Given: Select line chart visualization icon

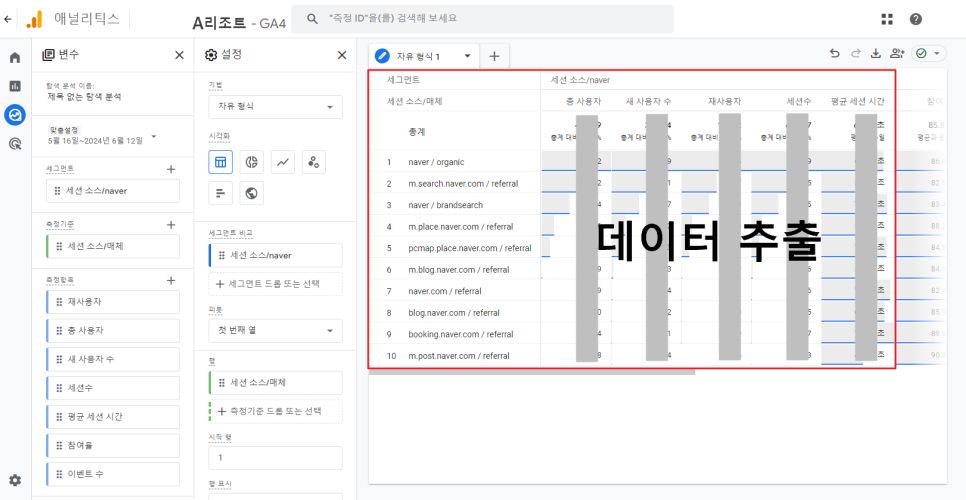Looking at the screenshot, I should click(x=283, y=162).
